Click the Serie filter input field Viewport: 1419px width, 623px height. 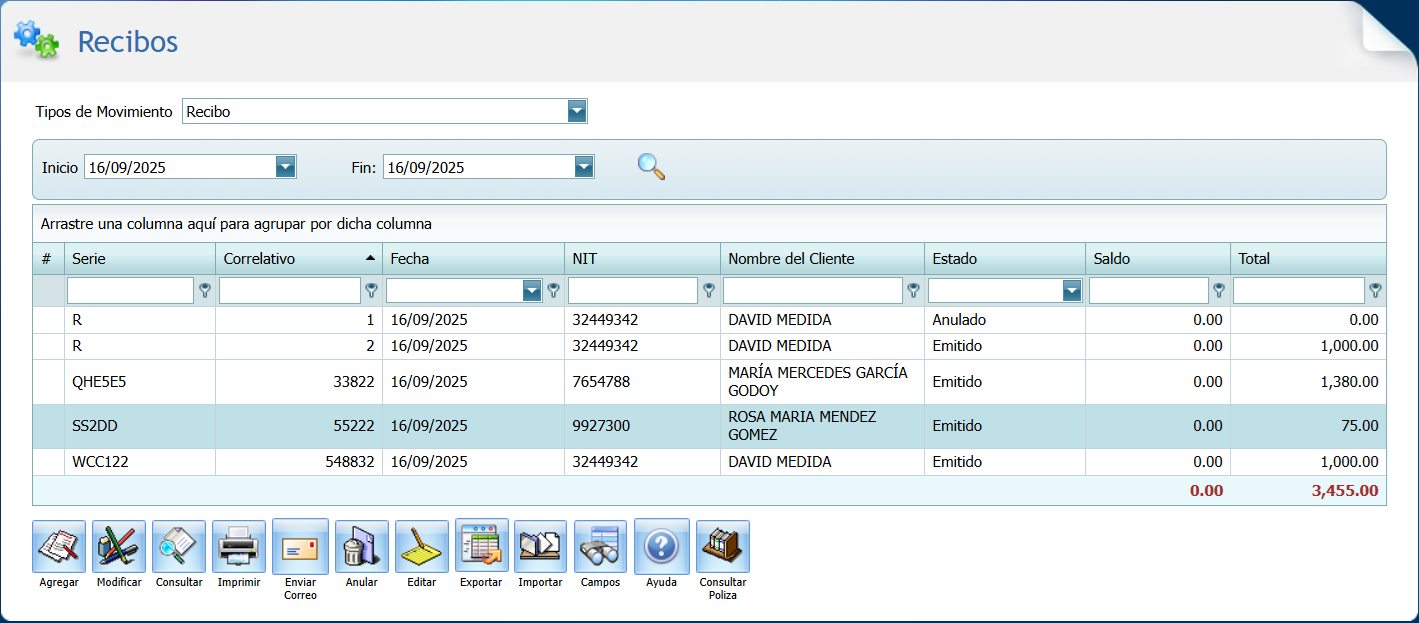click(x=130, y=291)
